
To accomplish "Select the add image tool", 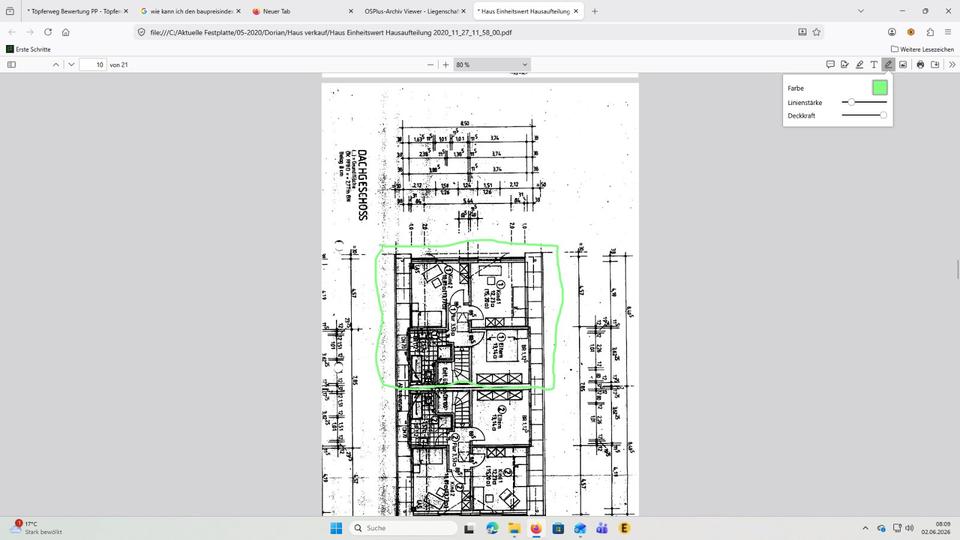I will (903, 64).
